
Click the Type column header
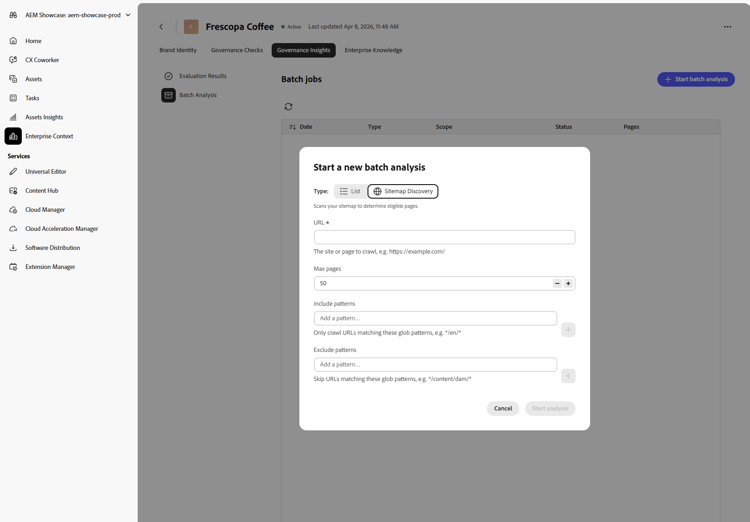point(375,127)
